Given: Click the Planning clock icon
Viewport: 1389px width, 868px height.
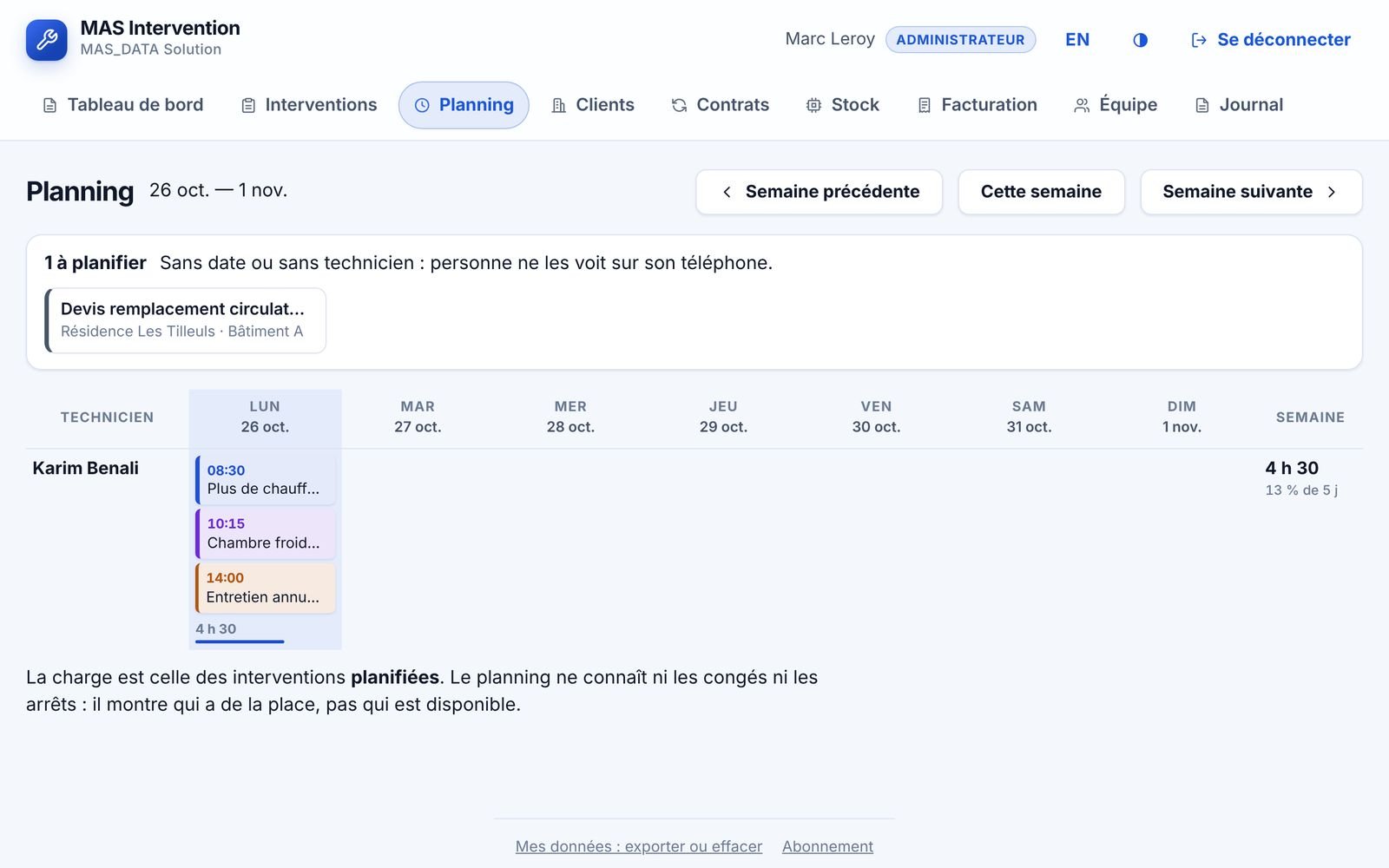Looking at the screenshot, I should click(422, 106).
